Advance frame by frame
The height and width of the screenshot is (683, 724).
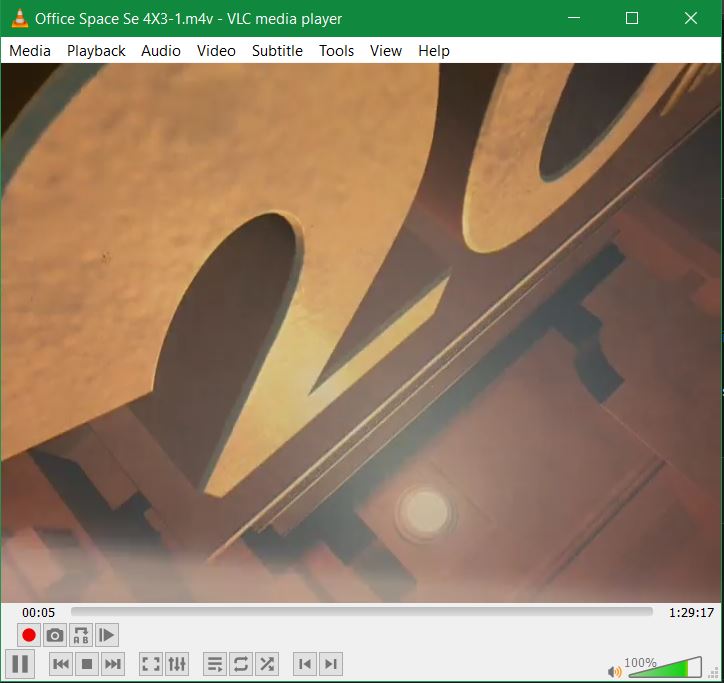point(107,635)
